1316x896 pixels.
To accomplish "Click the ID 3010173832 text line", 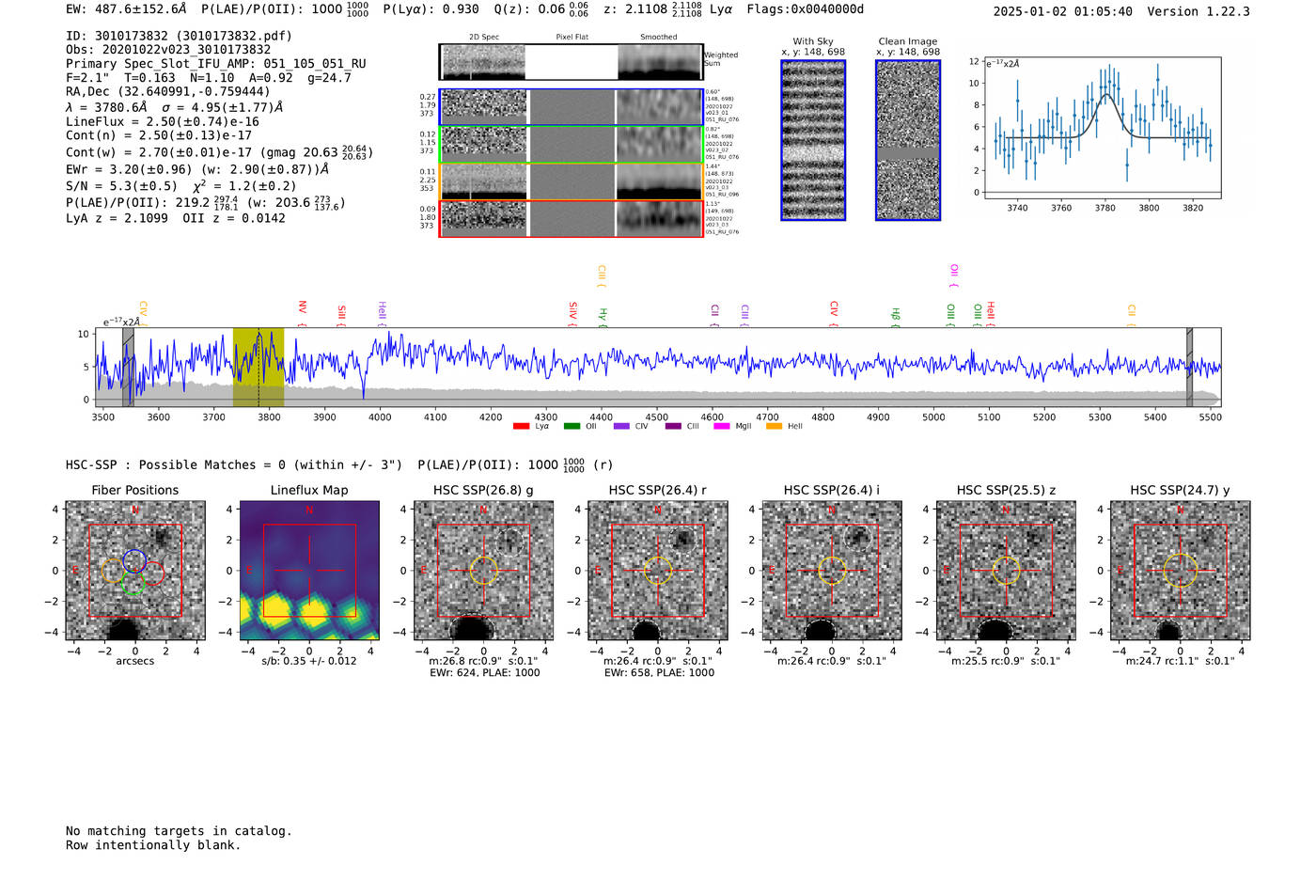I will (x=179, y=36).
